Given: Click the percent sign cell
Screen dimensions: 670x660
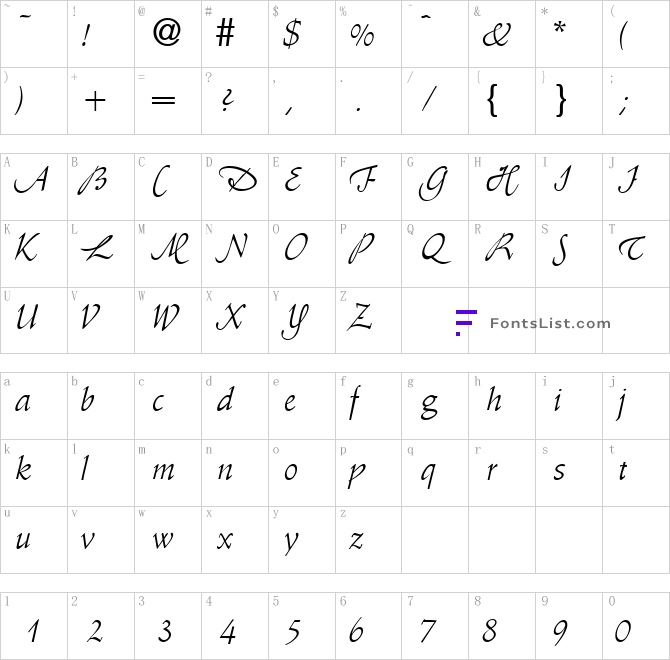Looking at the screenshot, I should coord(369,34).
